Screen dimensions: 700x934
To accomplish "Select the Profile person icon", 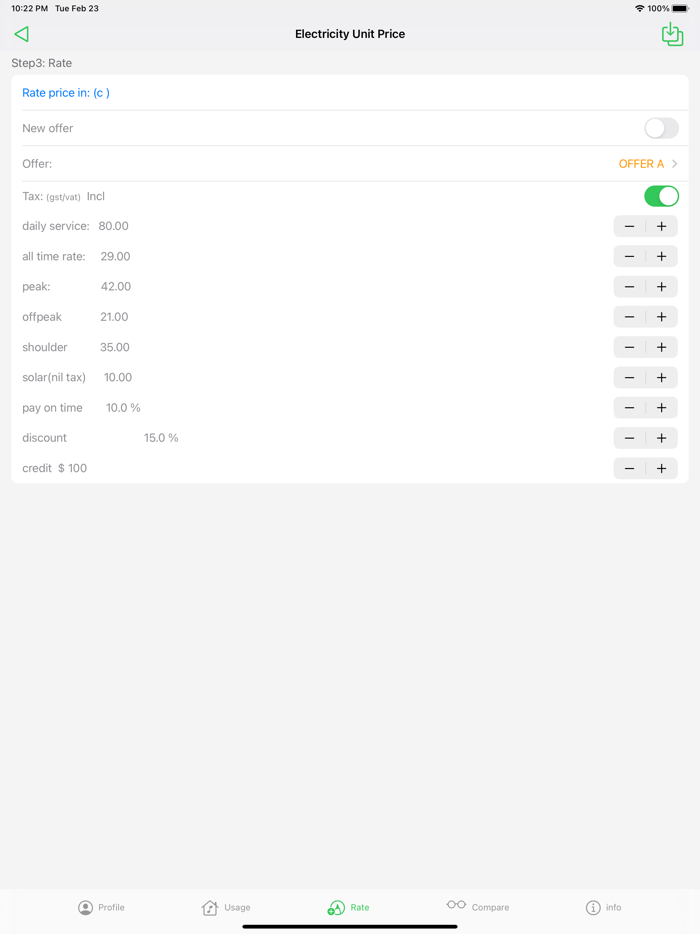I will [84, 907].
